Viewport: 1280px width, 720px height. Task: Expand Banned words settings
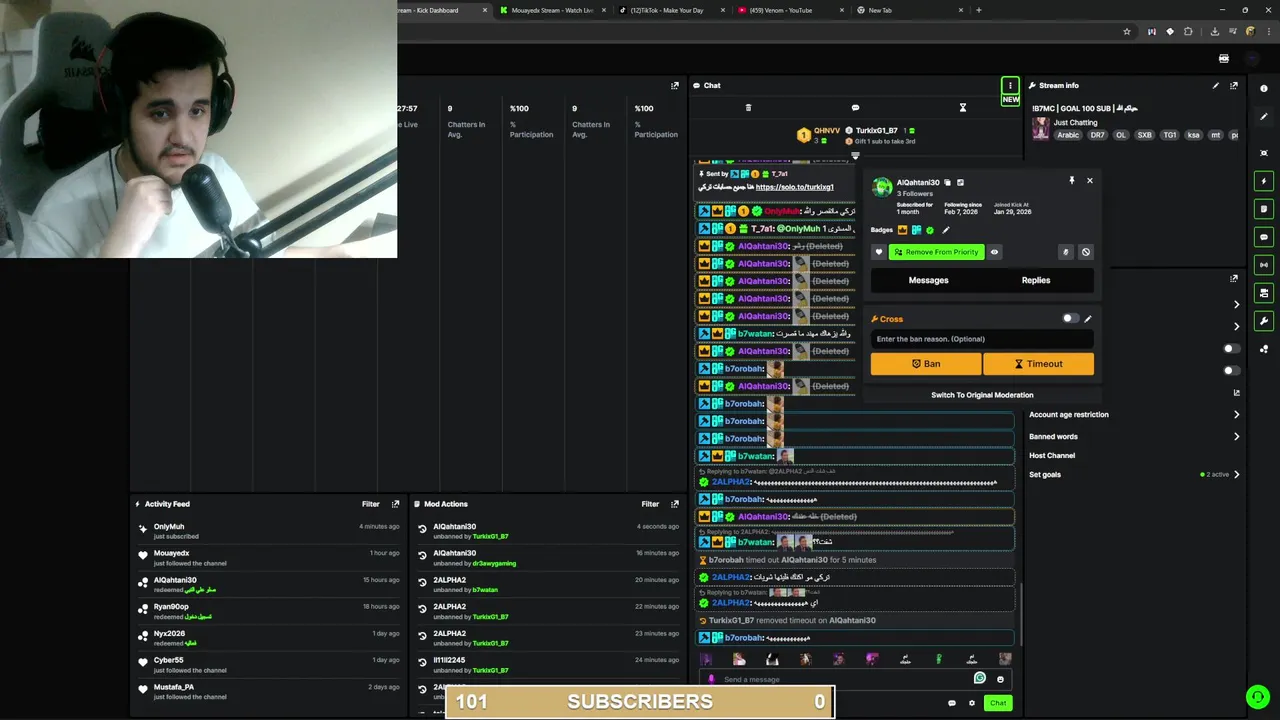1134,436
